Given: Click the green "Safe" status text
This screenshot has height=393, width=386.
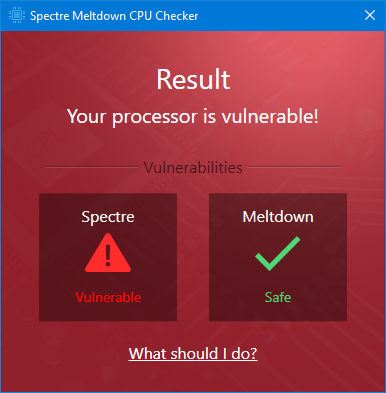Looking at the screenshot, I should (x=278, y=297).
